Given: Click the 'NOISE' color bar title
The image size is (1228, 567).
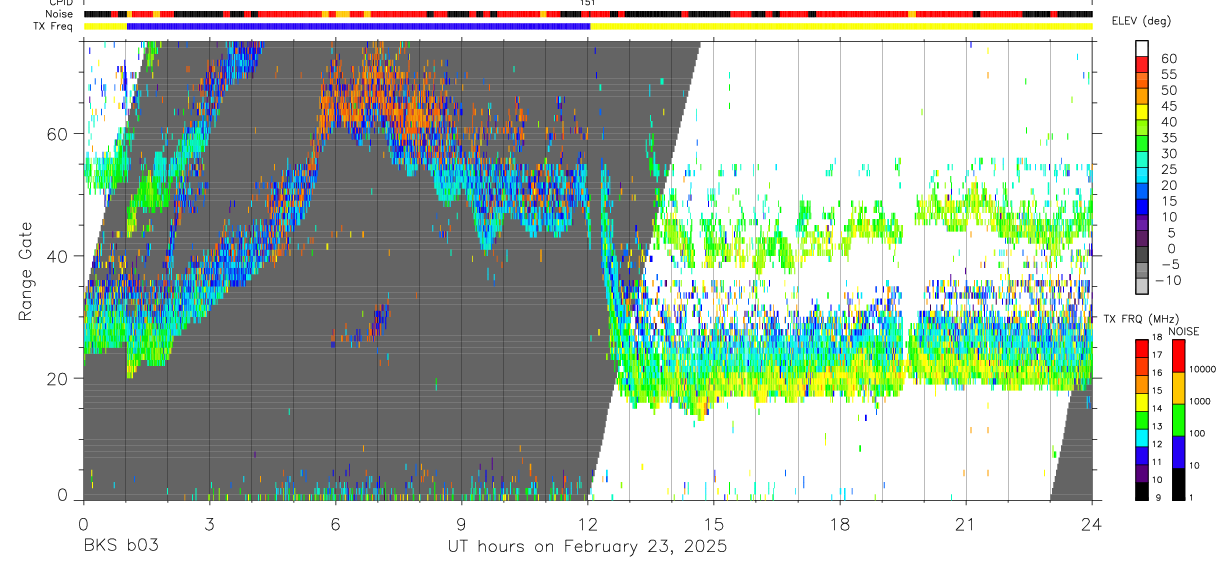Looking at the screenshot, I should click(1184, 331).
